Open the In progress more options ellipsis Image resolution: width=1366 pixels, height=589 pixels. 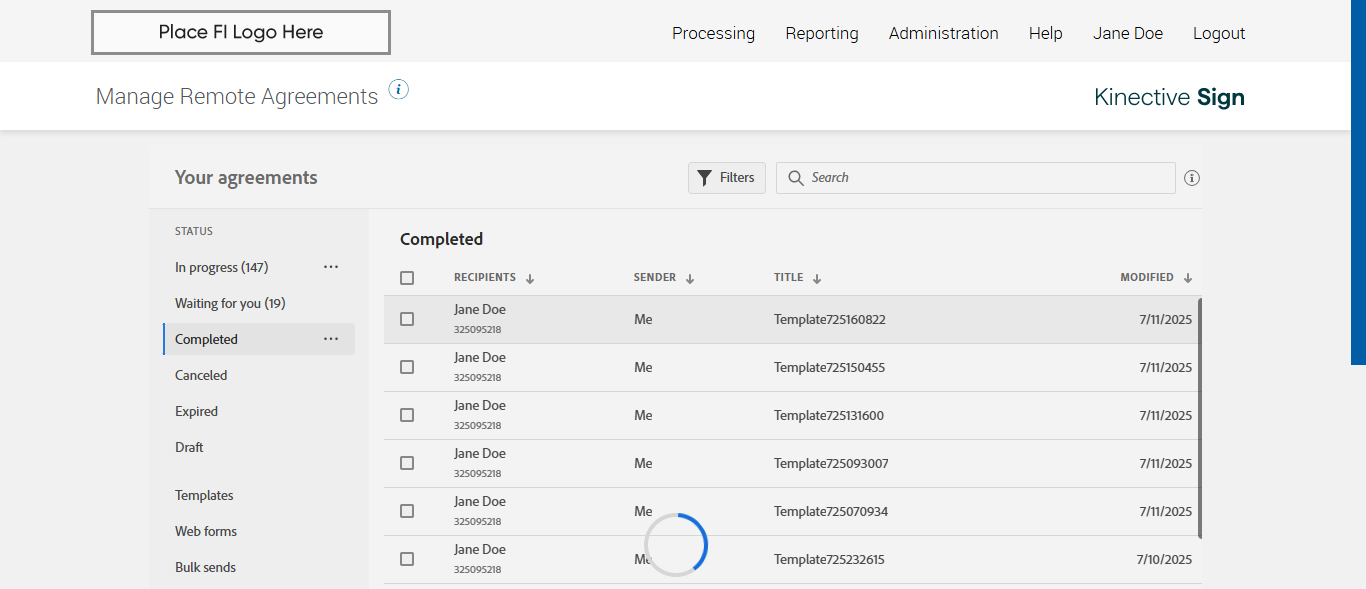(331, 267)
